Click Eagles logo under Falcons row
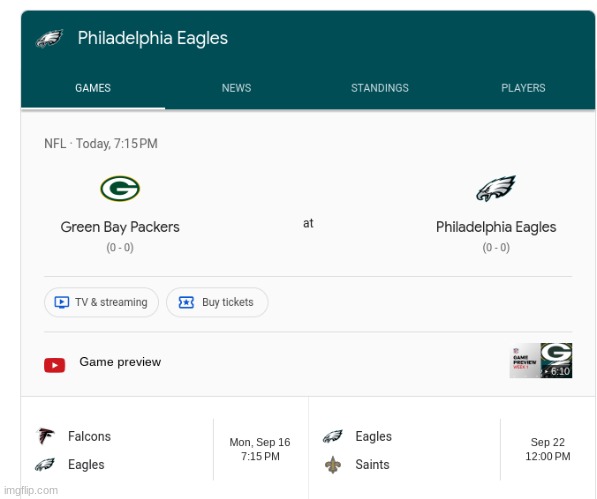 [x=45, y=464]
